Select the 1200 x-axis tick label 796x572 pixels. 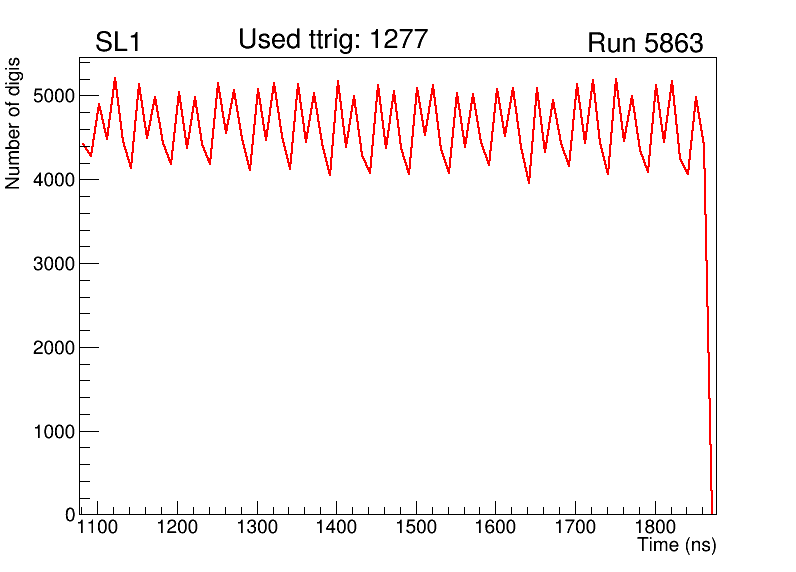coord(177,528)
